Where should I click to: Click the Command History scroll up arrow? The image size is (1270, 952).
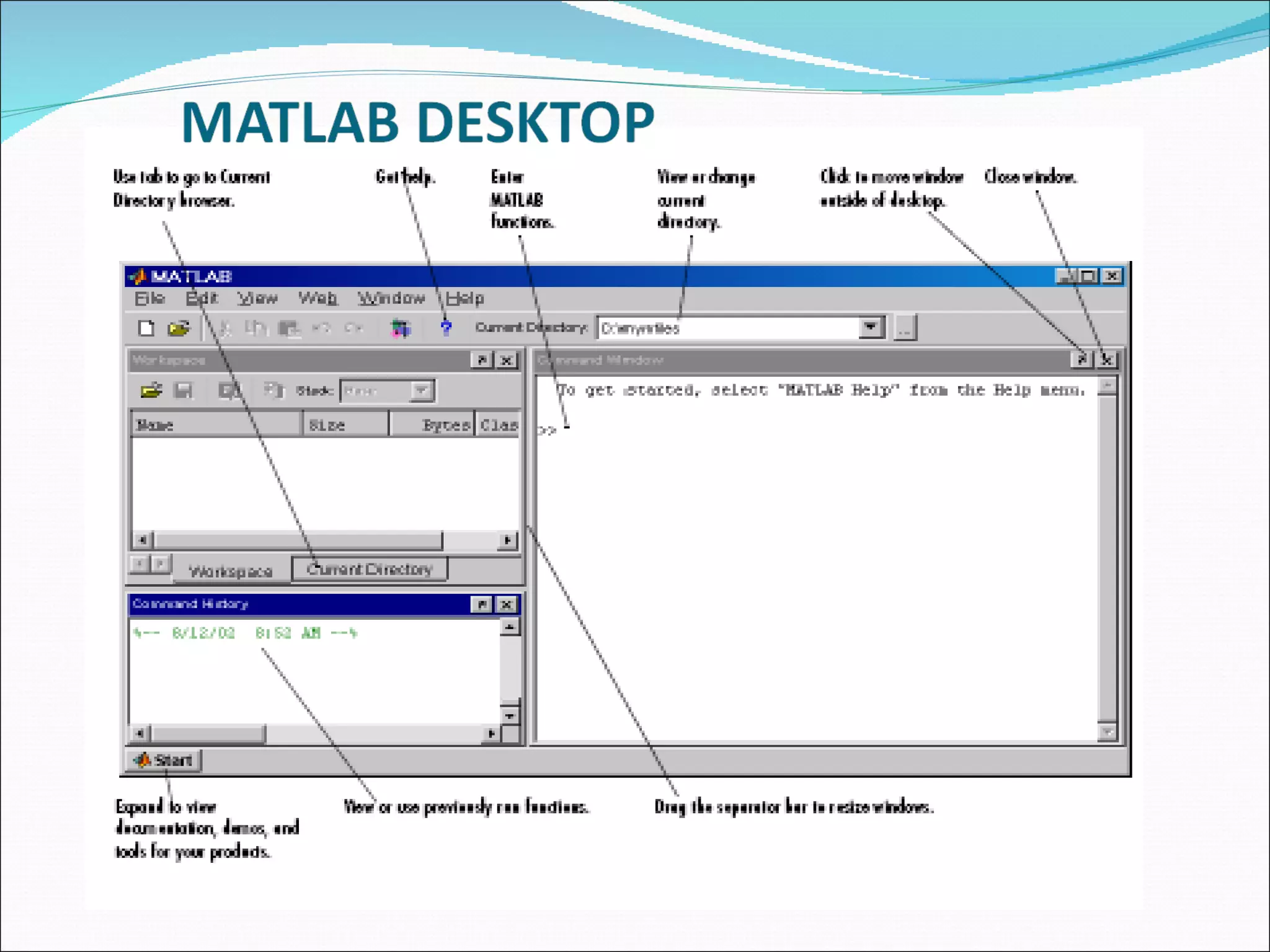510,627
